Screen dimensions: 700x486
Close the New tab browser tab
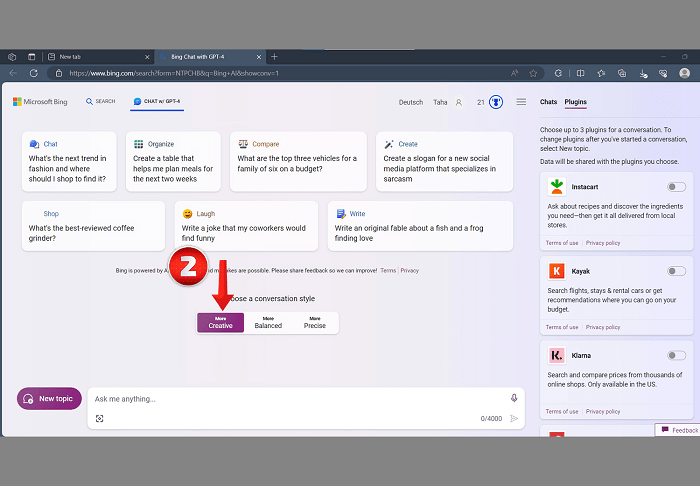pos(147,57)
